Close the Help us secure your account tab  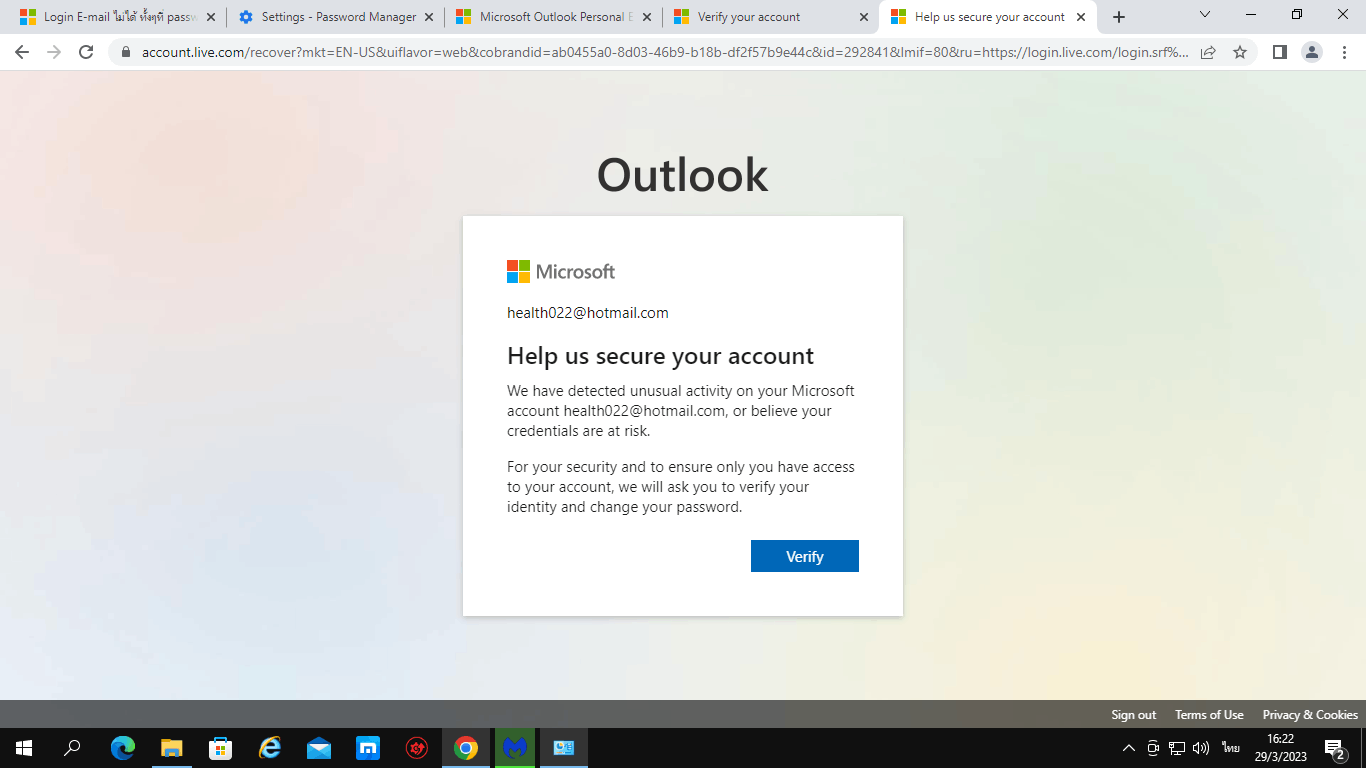click(1081, 17)
